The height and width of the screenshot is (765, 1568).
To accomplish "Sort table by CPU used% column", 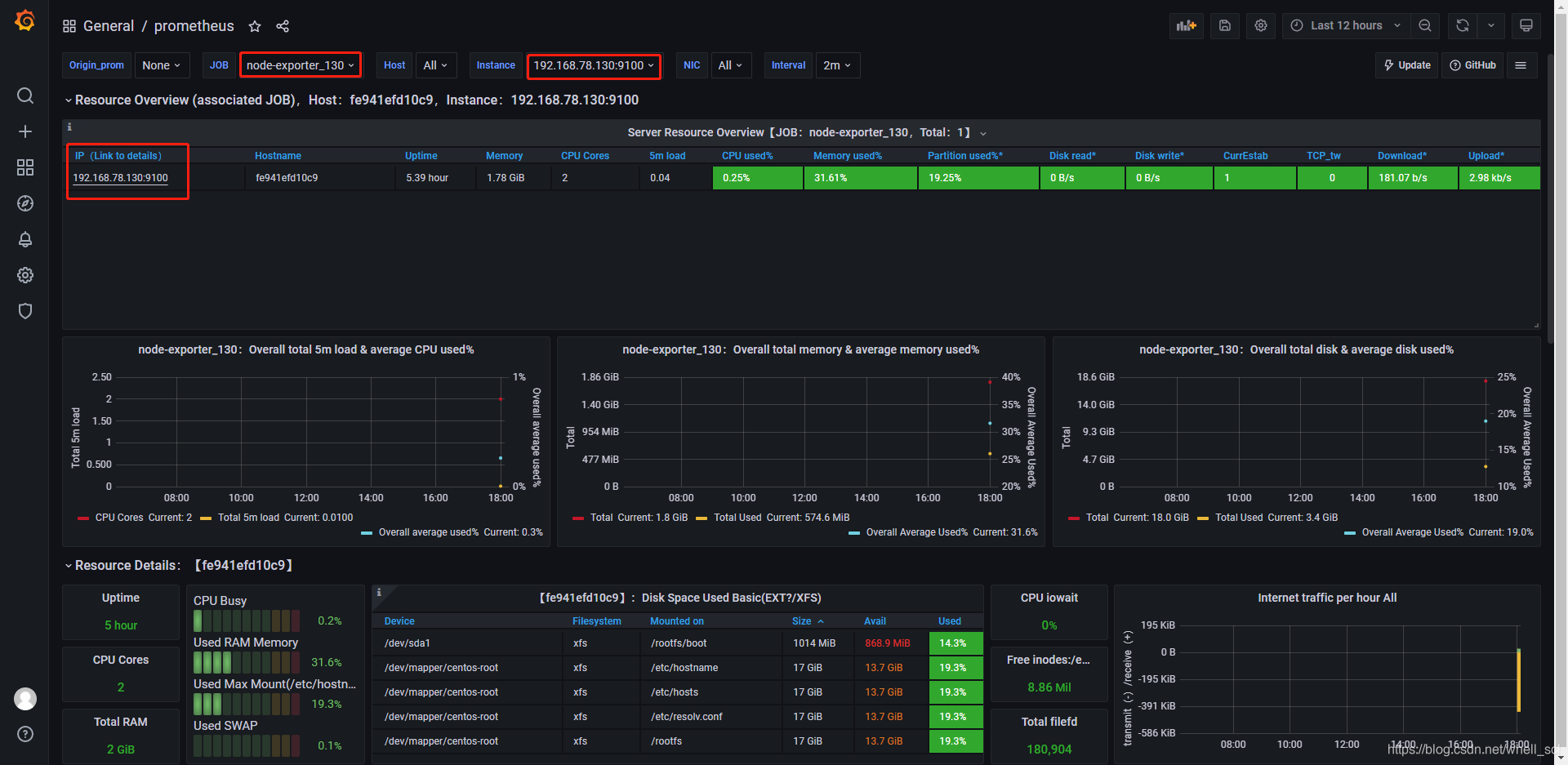I will pyautogui.click(x=747, y=156).
